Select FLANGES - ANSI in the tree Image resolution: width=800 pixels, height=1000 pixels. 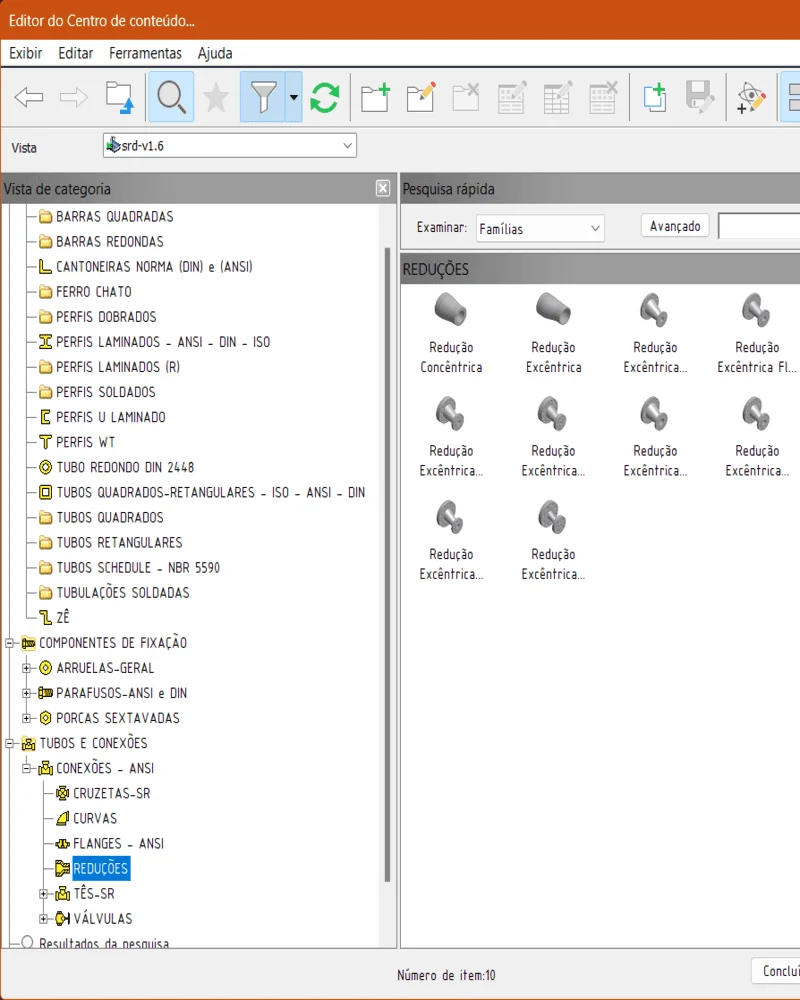click(x=118, y=843)
